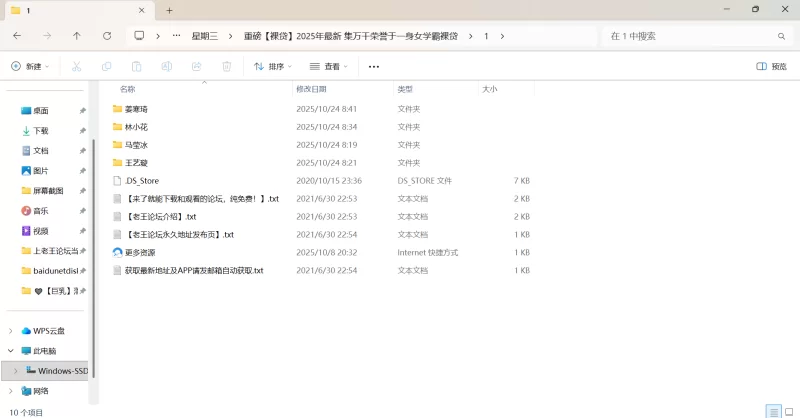The height and width of the screenshot is (418, 800).
Task: Collapse the 此电脑 tree node
Action: 11,351
